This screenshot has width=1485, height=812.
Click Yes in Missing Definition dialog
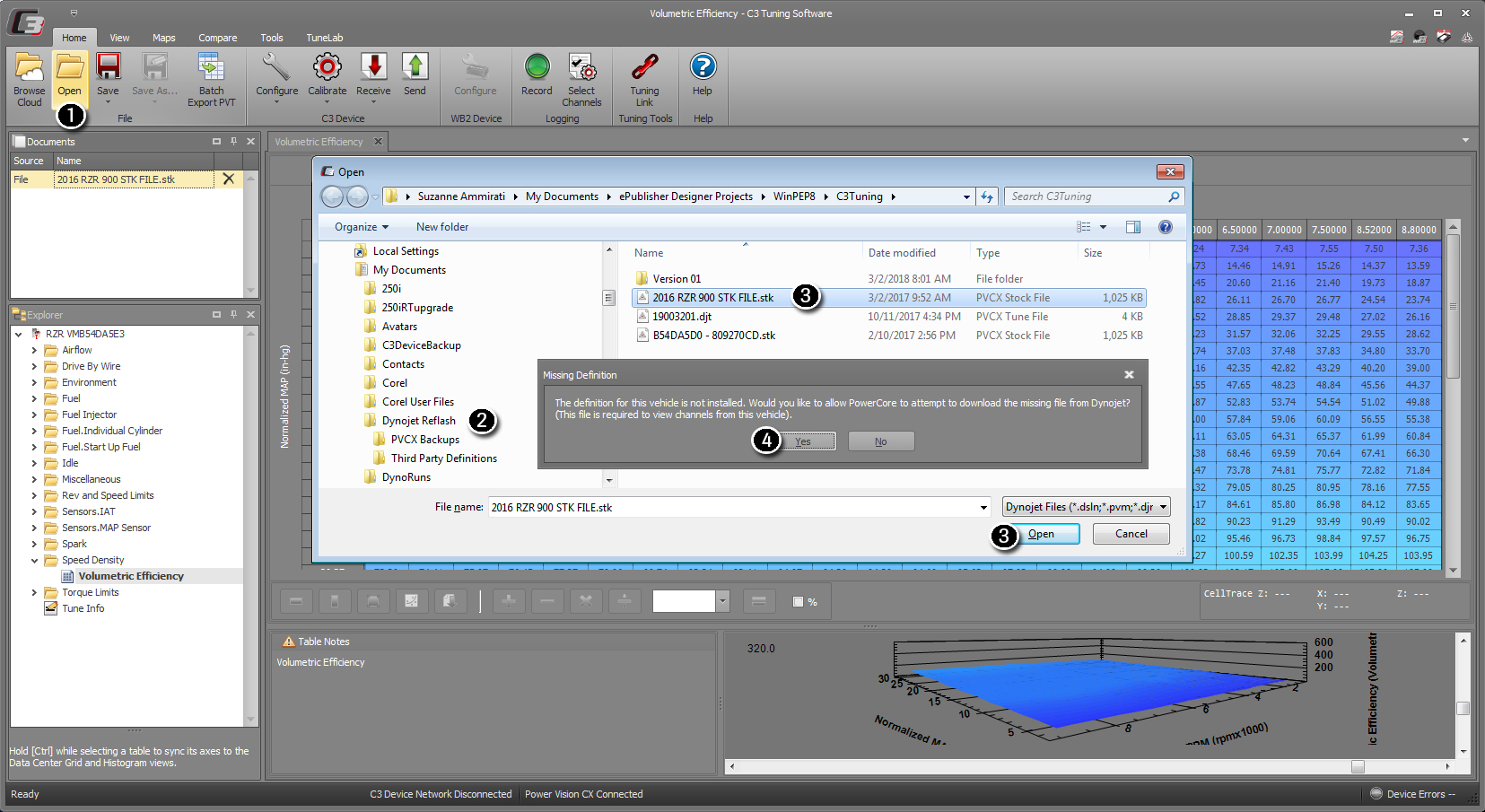pos(802,441)
